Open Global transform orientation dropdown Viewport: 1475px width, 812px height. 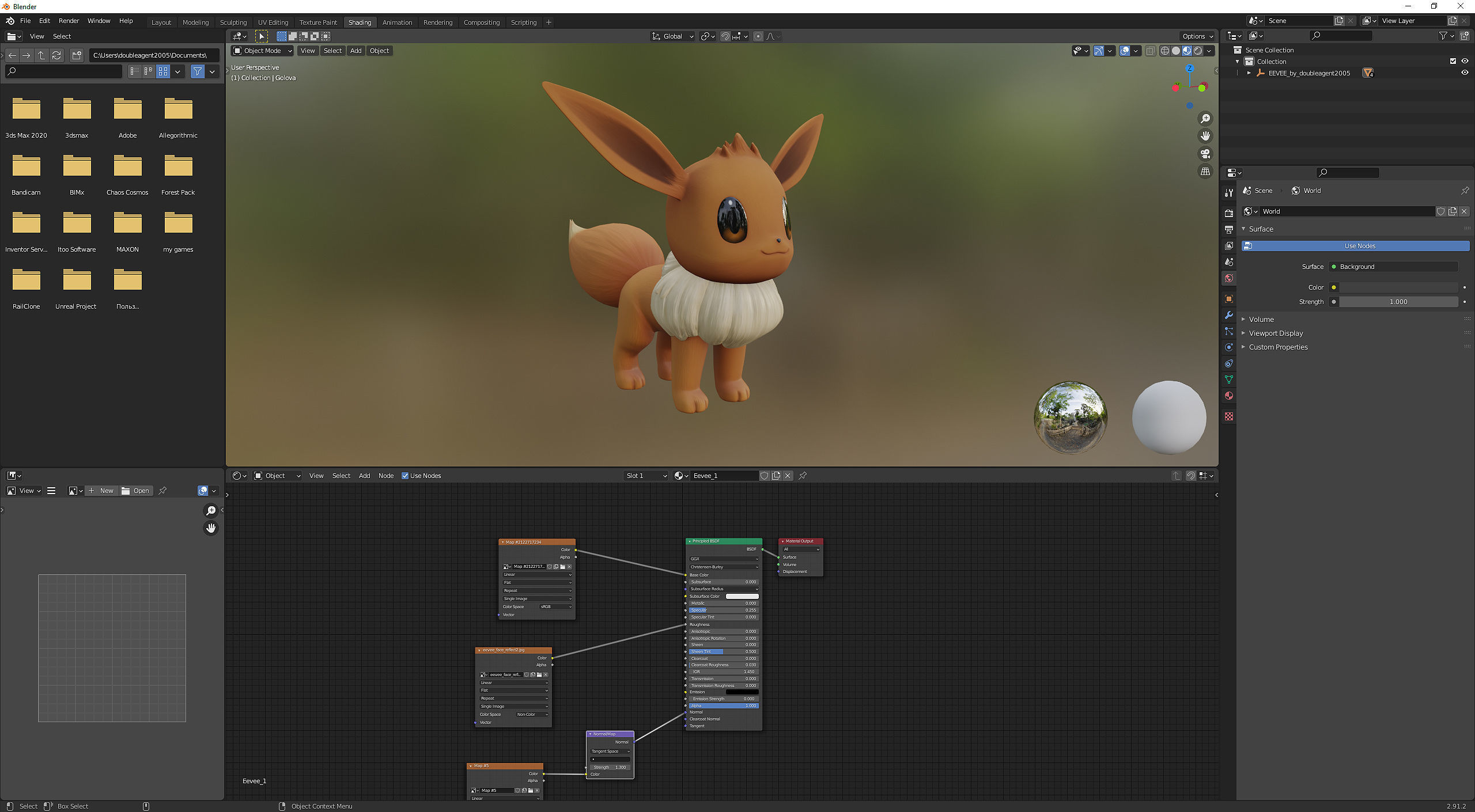[x=673, y=36]
